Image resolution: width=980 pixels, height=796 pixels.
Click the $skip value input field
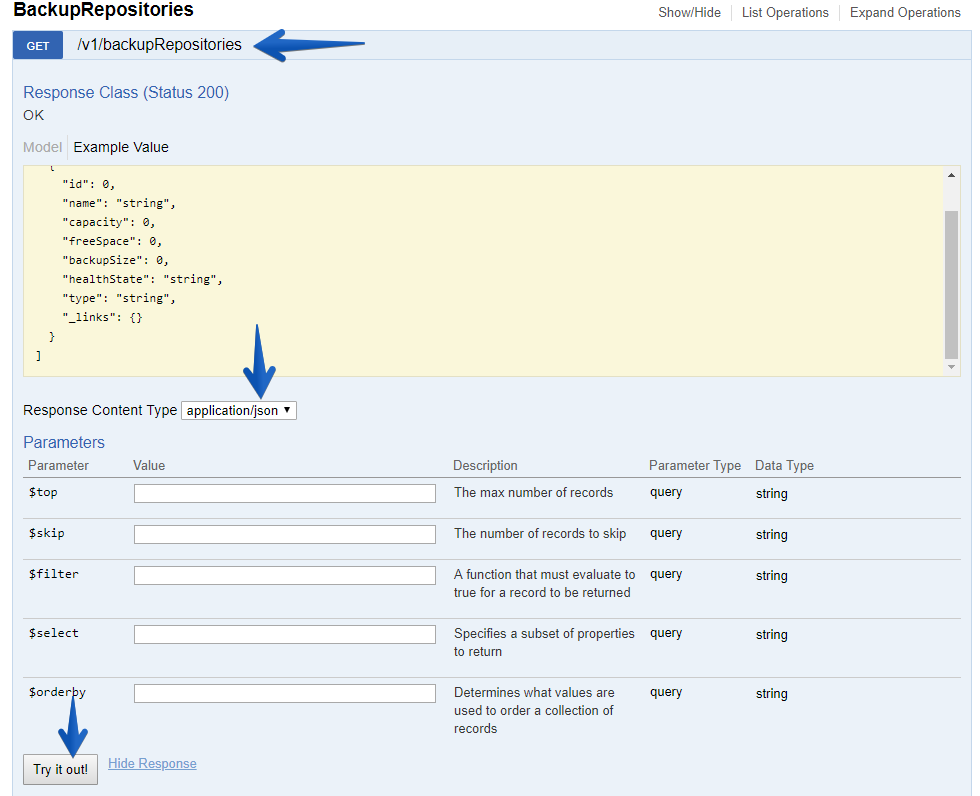(x=284, y=534)
